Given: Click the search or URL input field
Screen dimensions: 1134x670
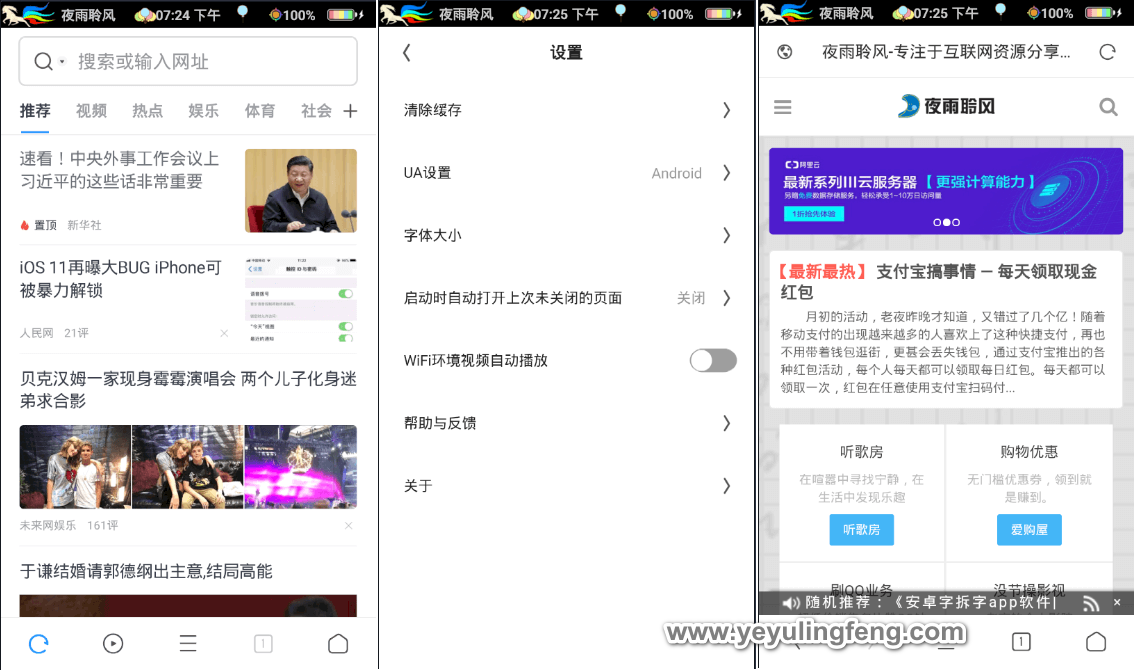Looking at the screenshot, I should pyautogui.click(x=188, y=62).
